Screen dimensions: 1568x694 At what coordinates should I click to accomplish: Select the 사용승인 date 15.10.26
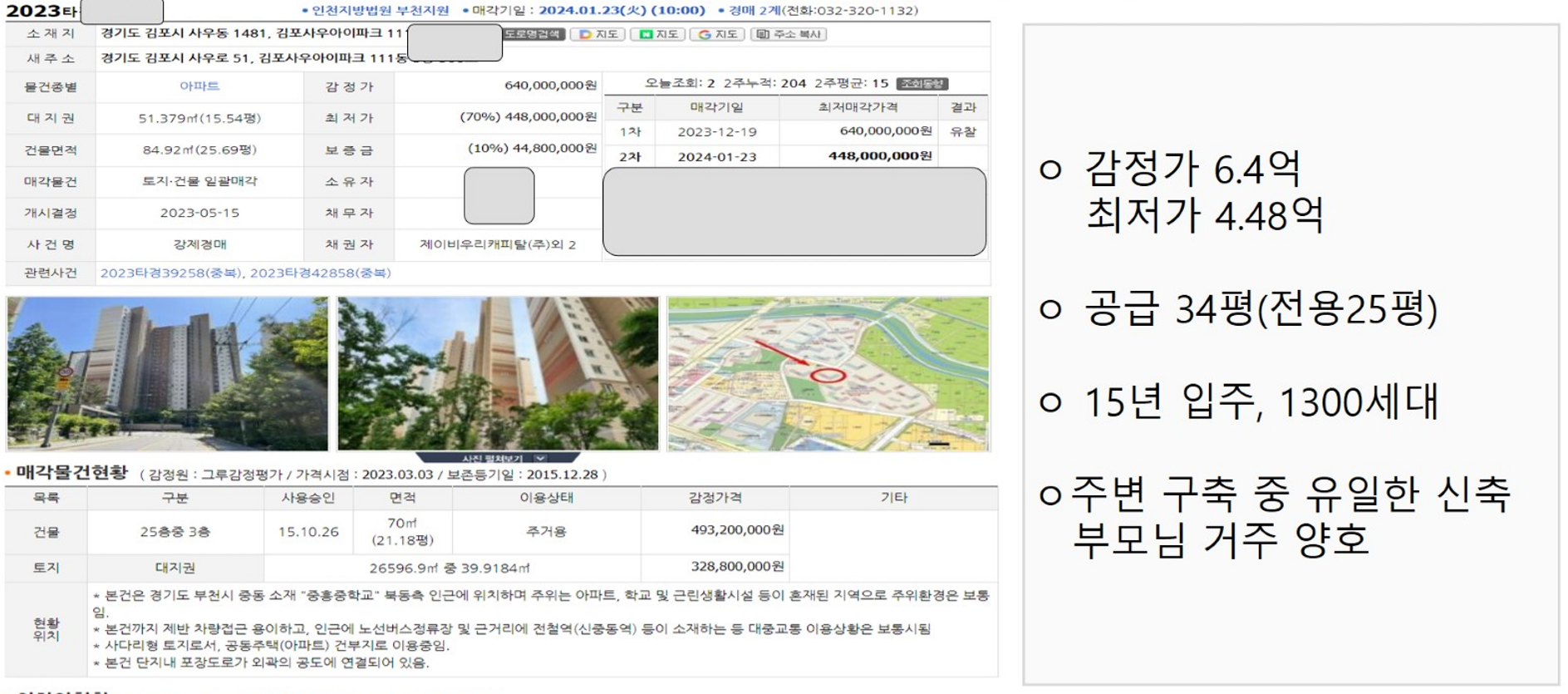[x=308, y=532]
